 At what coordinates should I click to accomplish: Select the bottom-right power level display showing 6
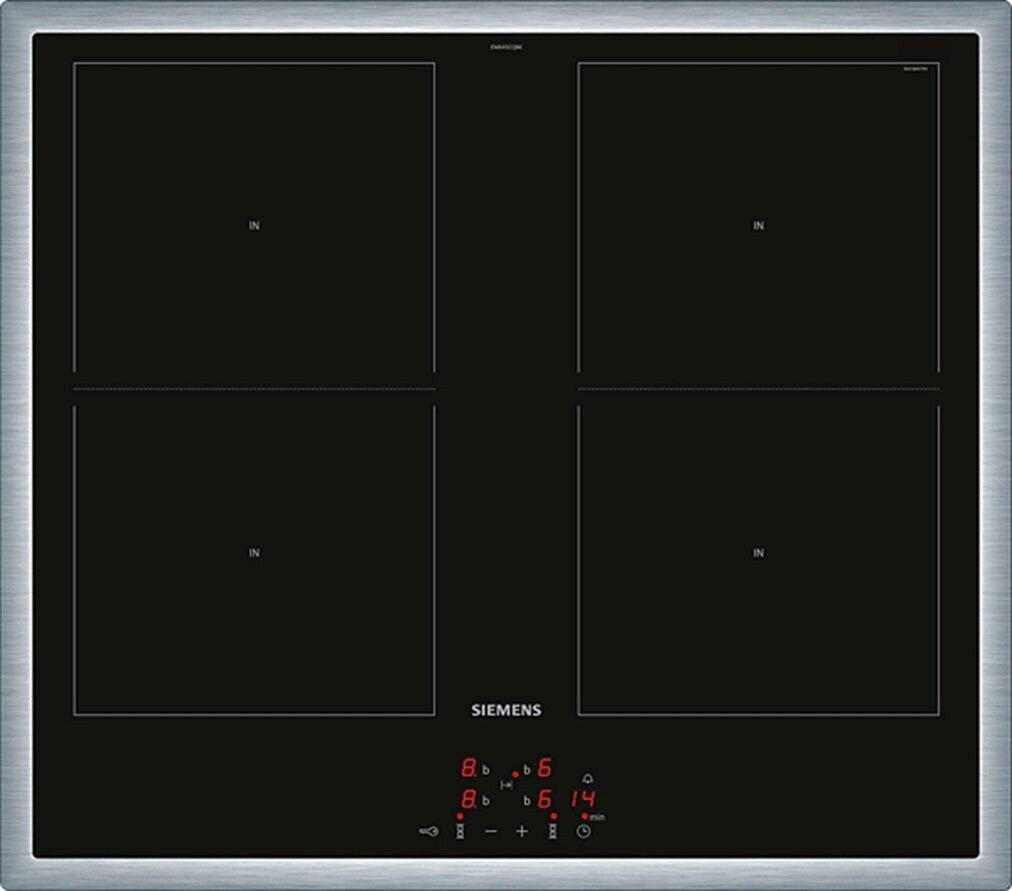(545, 799)
